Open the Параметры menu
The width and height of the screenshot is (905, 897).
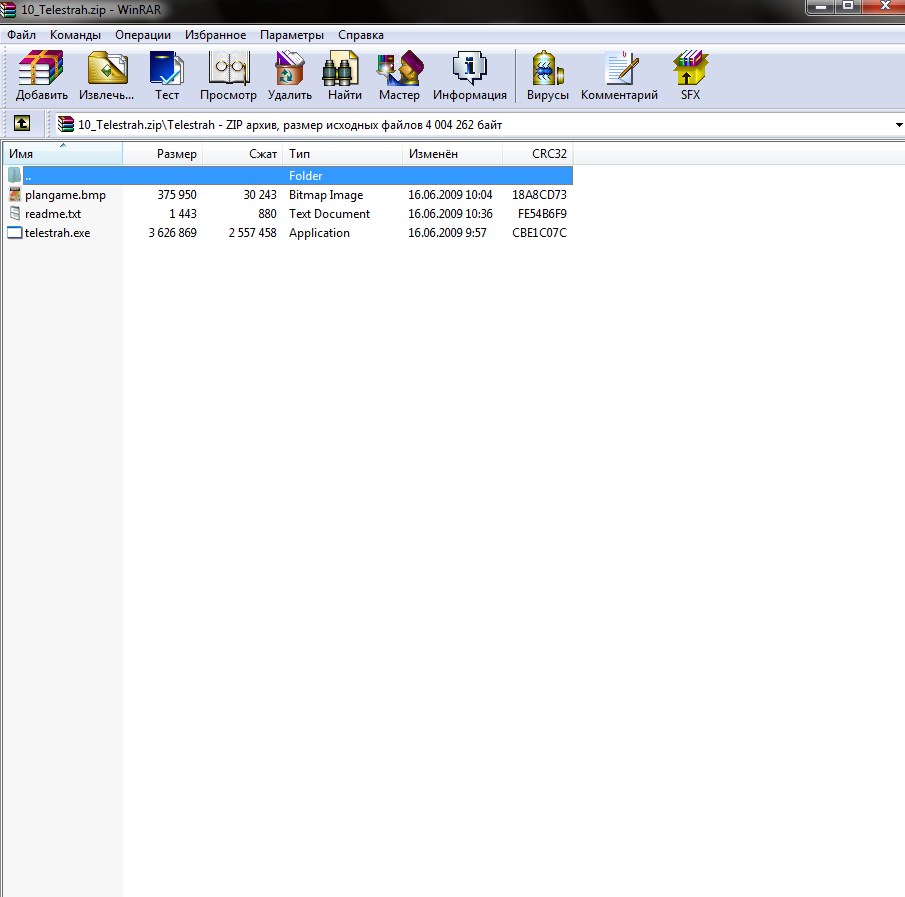[291, 35]
